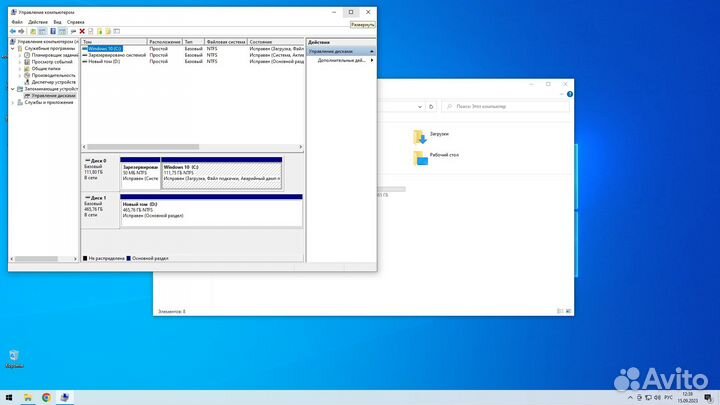Screen dimensions: 720x405
Task: Click the volume list horizontal scrollbar thumb
Action: 143,147
